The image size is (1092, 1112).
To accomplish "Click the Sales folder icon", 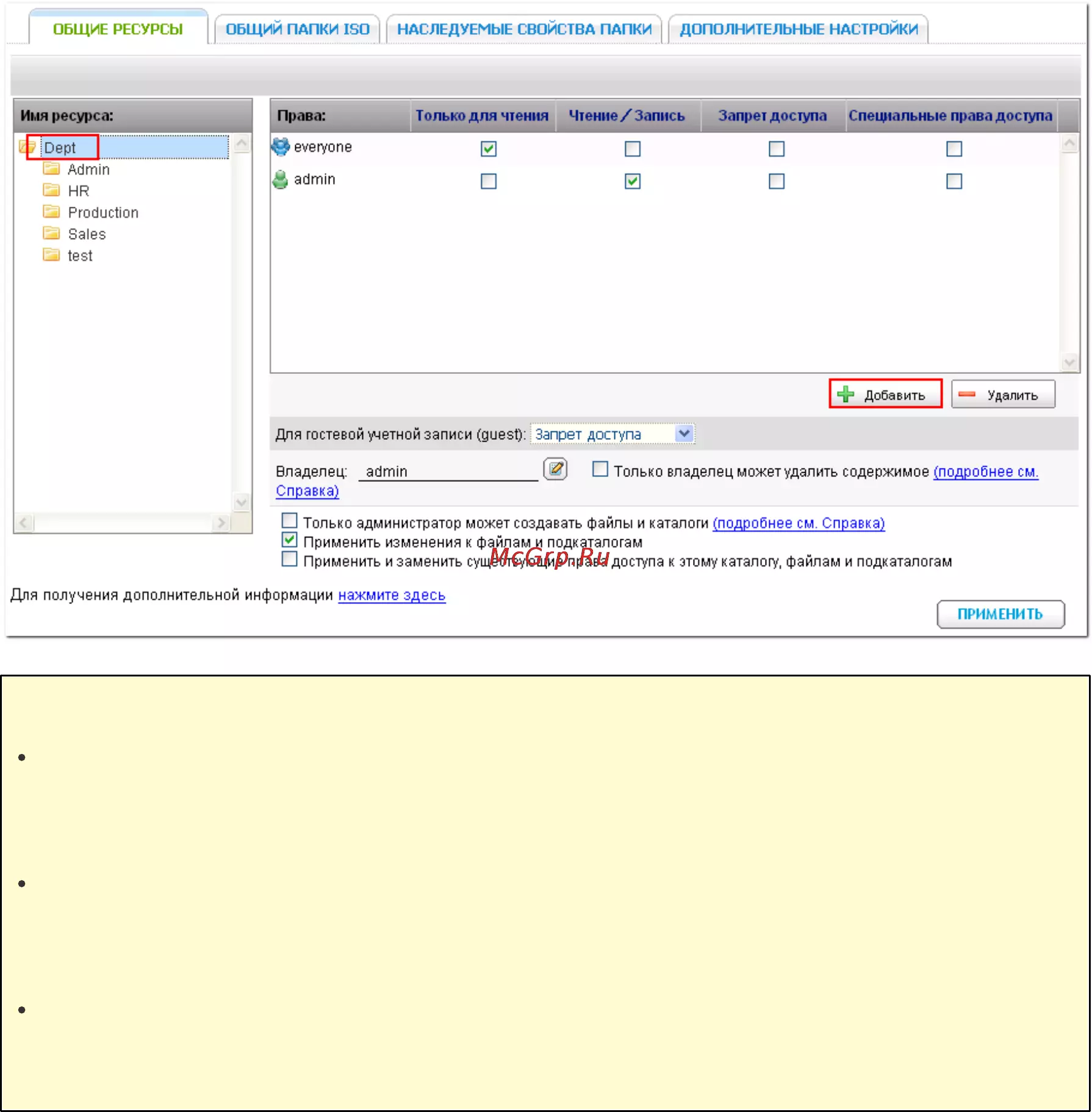I will tap(51, 234).
